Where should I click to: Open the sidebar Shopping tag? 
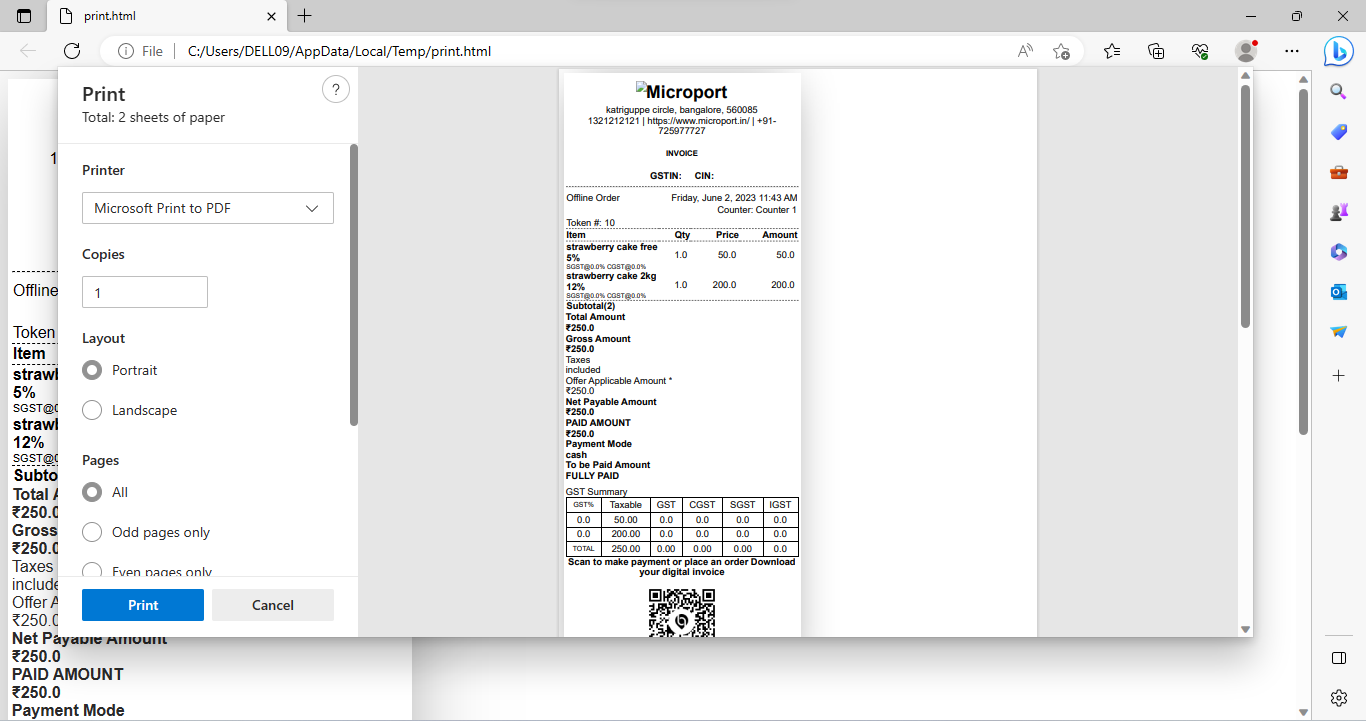(1339, 132)
